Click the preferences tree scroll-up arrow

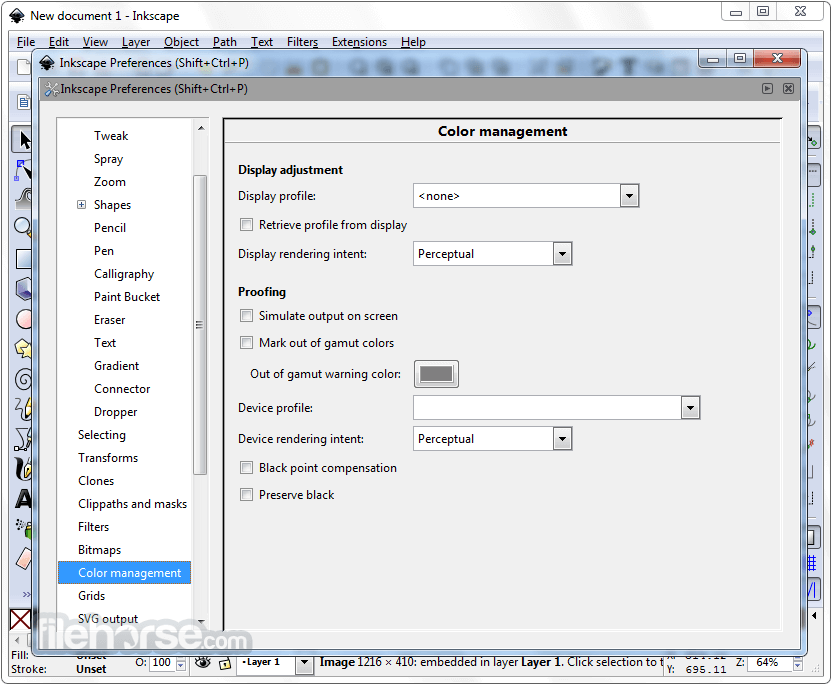(x=201, y=128)
